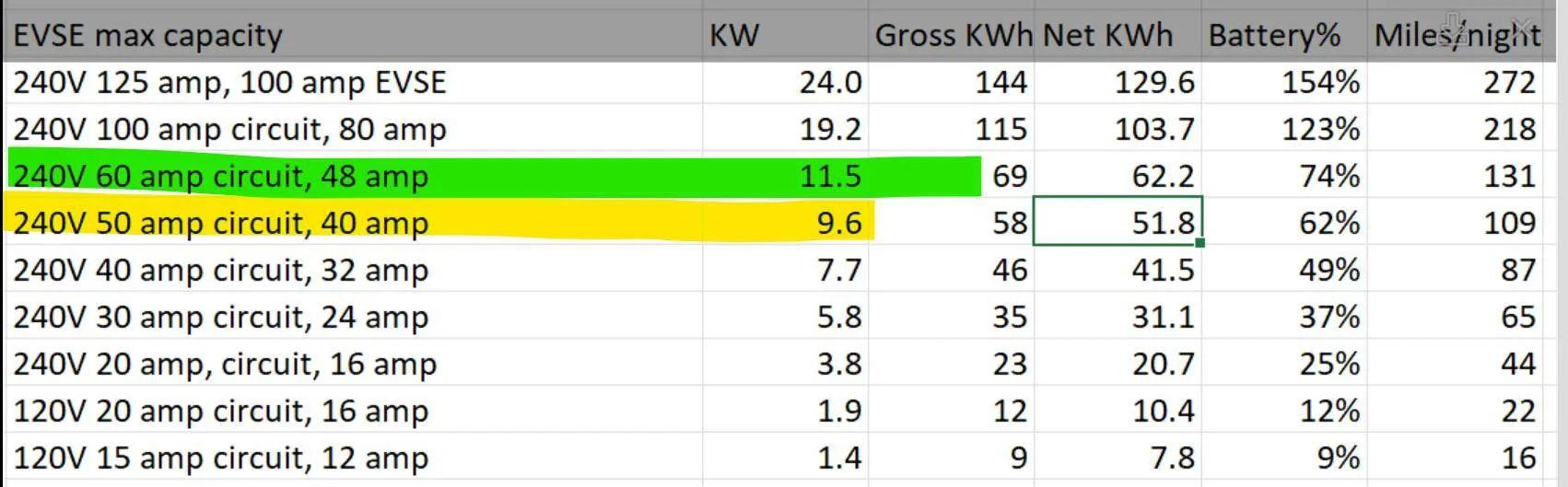Viewport: 1568px width, 487px height.
Task: Select the Net KWh value 62.2
Action: [x=1164, y=177]
